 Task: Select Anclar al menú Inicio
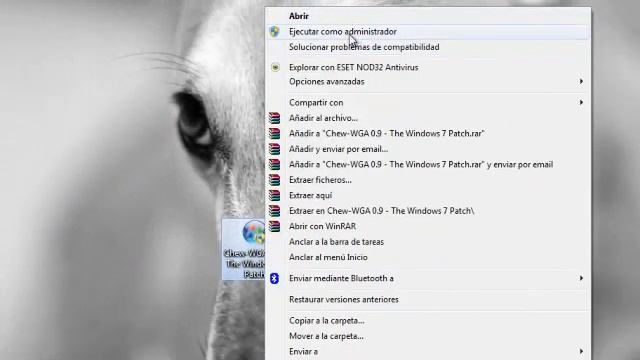click(328, 258)
